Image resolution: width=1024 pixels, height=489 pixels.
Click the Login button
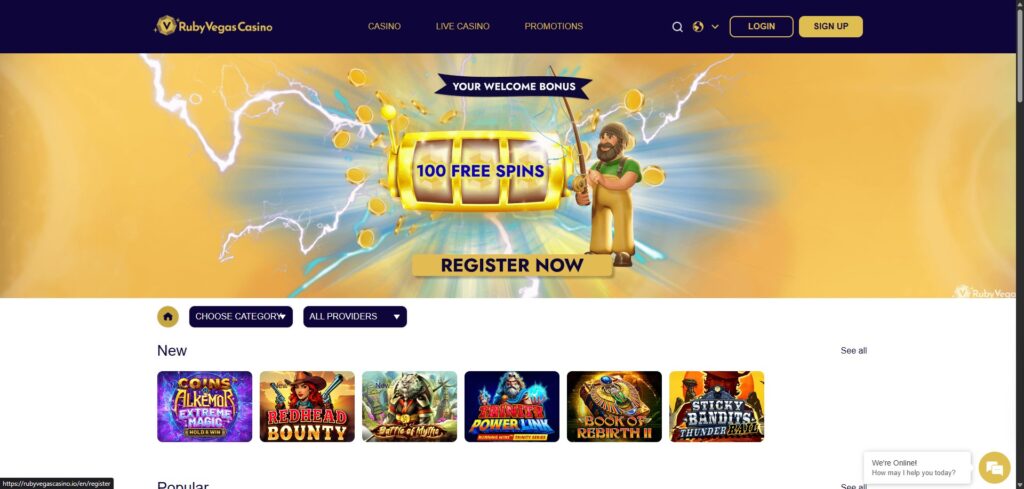tap(761, 27)
